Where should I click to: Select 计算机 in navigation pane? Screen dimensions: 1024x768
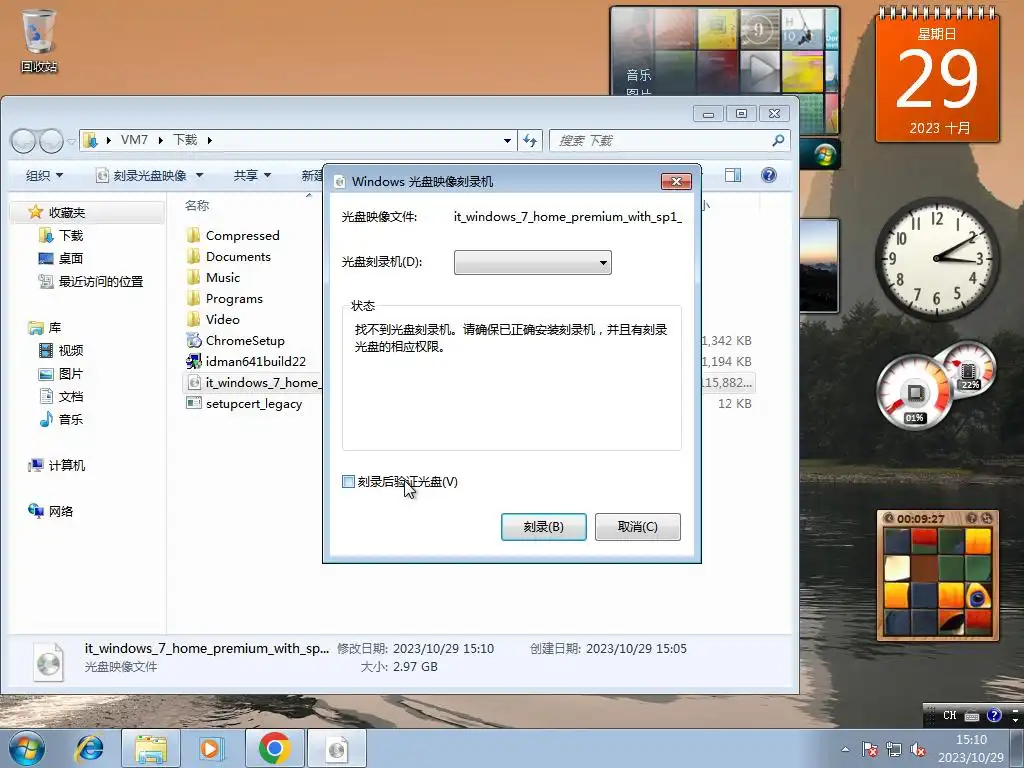(x=57, y=465)
